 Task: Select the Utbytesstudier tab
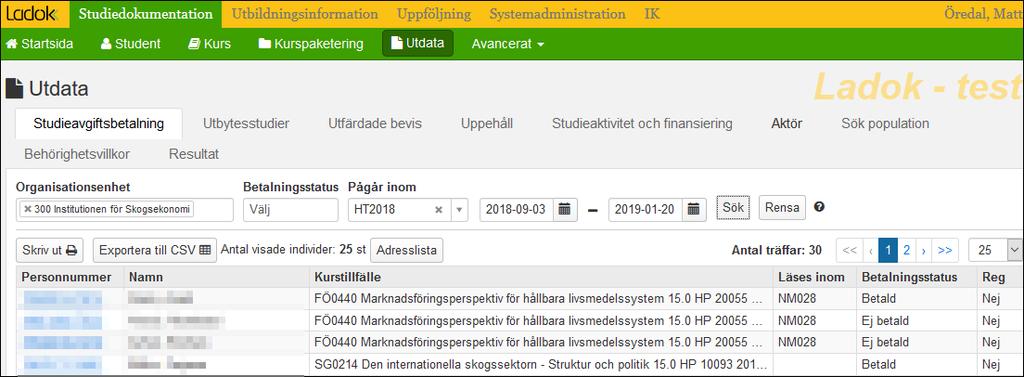point(246,123)
